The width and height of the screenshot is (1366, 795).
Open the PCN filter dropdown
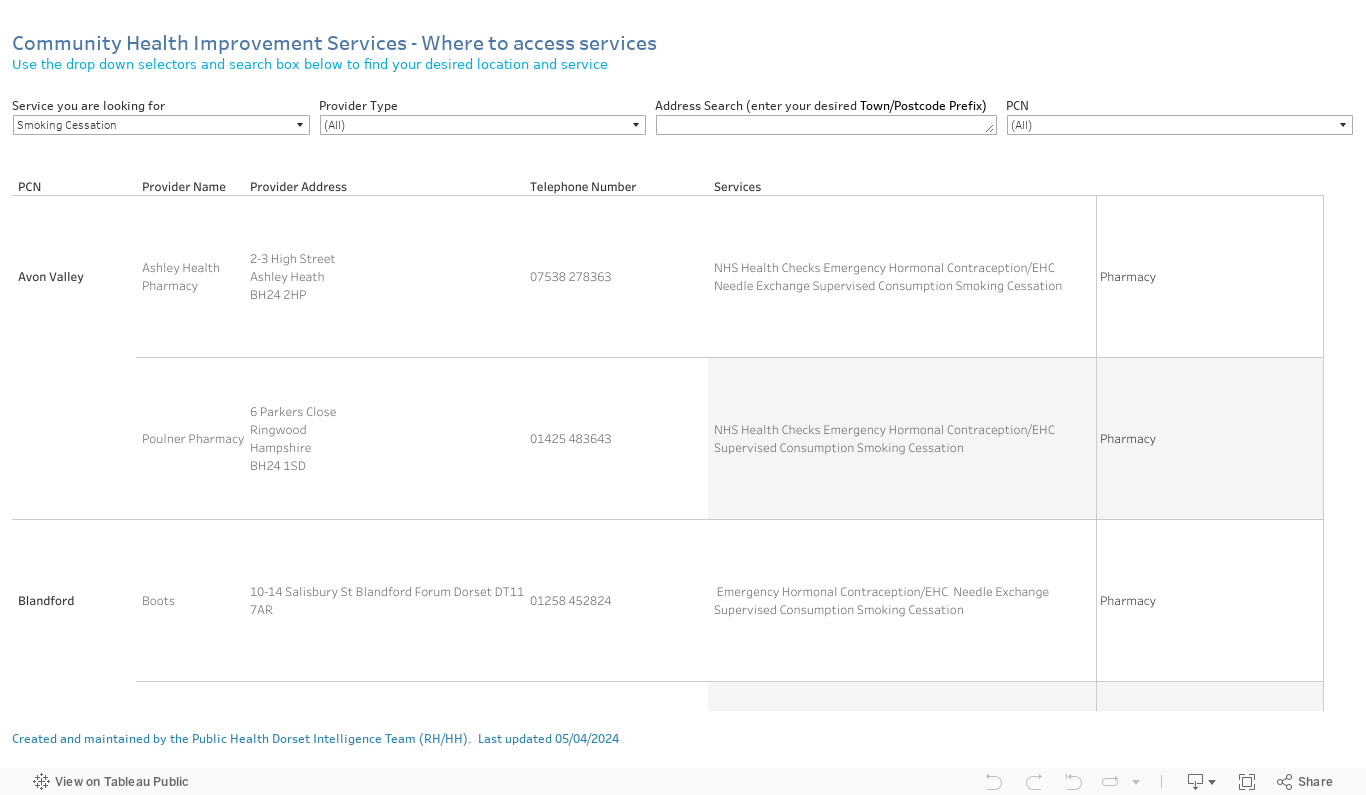[x=1180, y=125]
